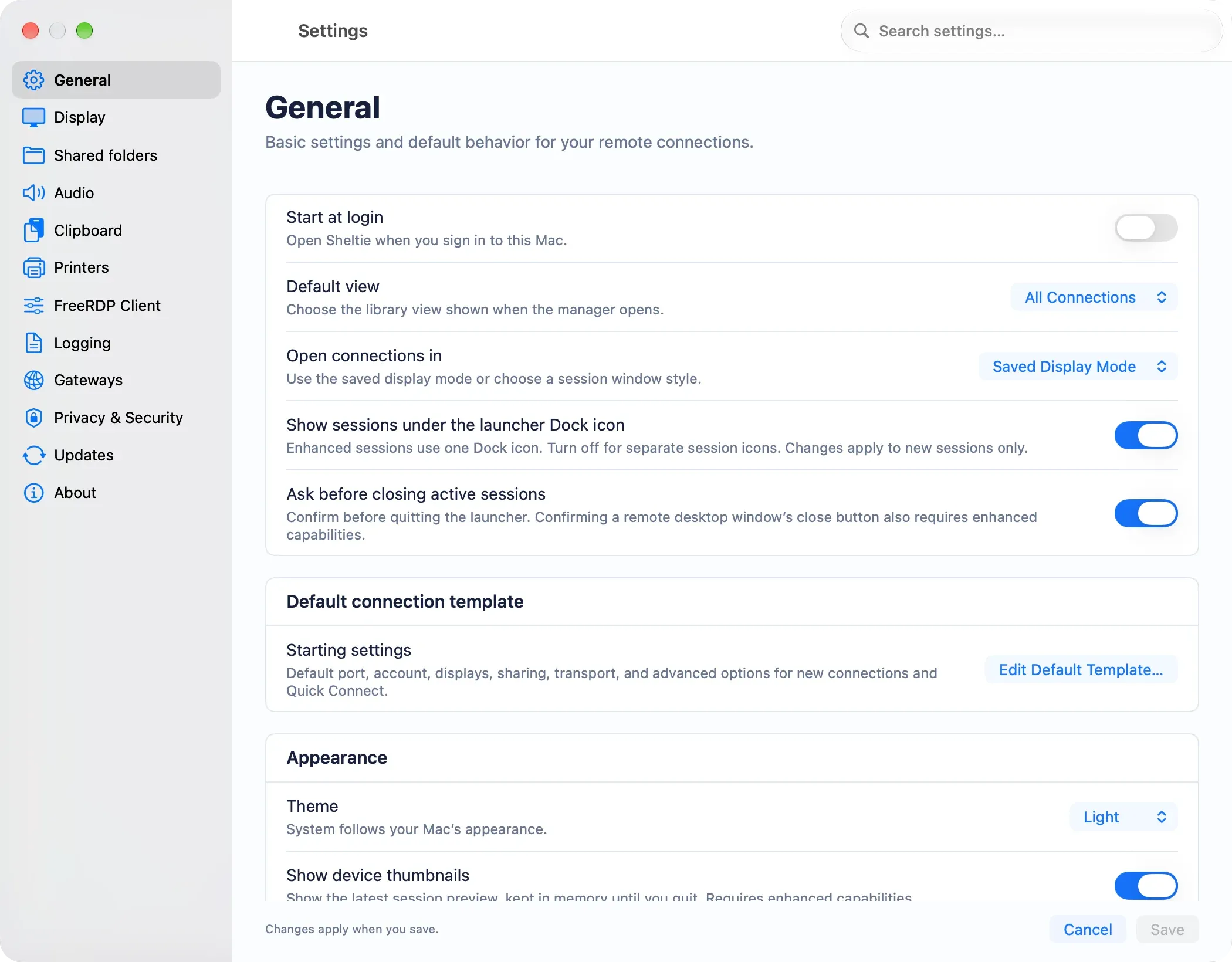Enable the Start at login switch
The height and width of the screenshot is (962, 1232).
pyautogui.click(x=1146, y=228)
